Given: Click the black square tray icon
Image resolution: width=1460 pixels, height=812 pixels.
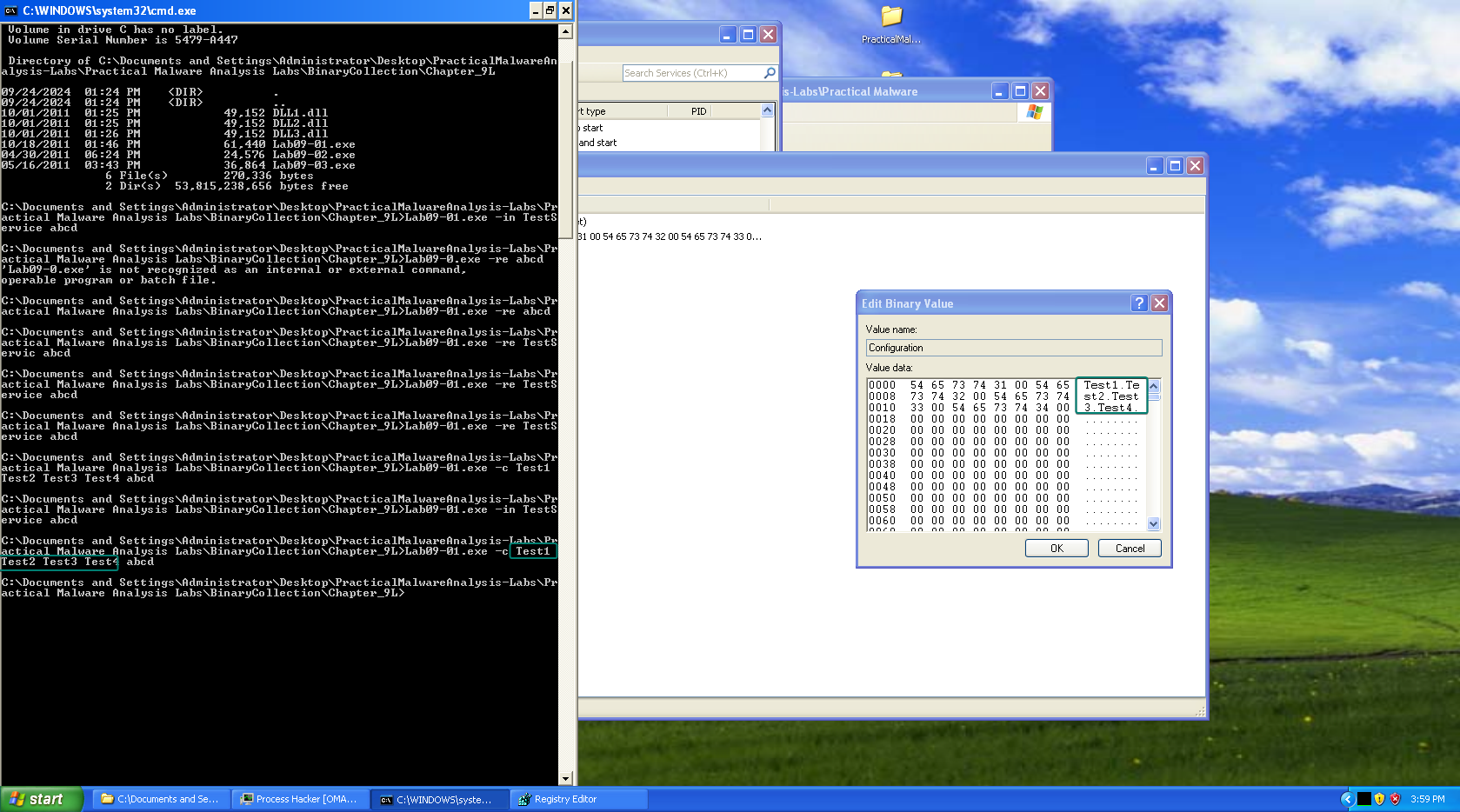Looking at the screenshot, I should 1363,799.
